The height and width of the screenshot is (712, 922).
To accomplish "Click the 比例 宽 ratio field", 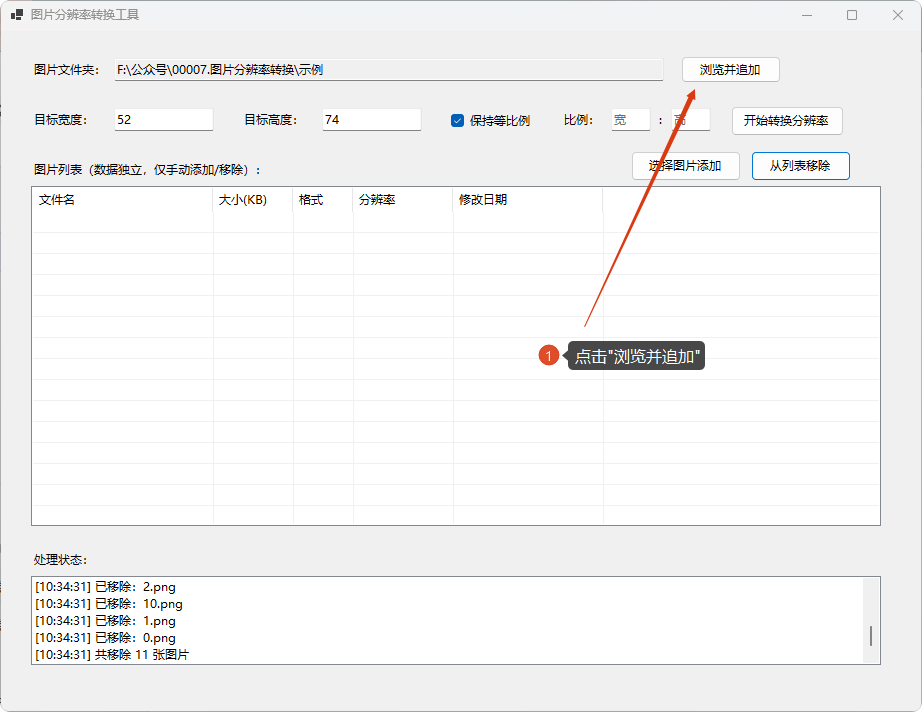I will [630, 120].
